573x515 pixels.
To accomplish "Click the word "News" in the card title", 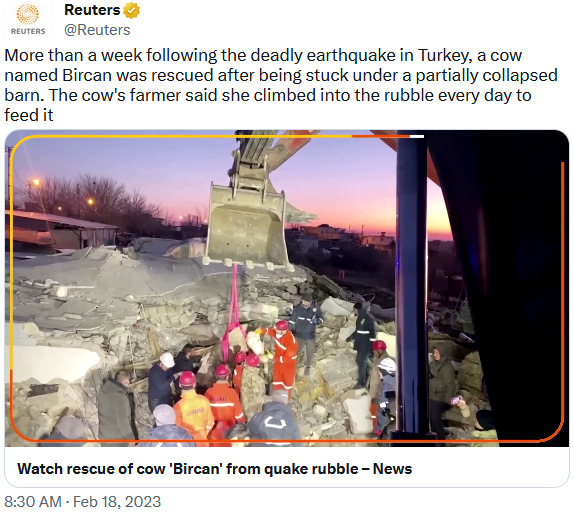I will [x=392, y=469].
